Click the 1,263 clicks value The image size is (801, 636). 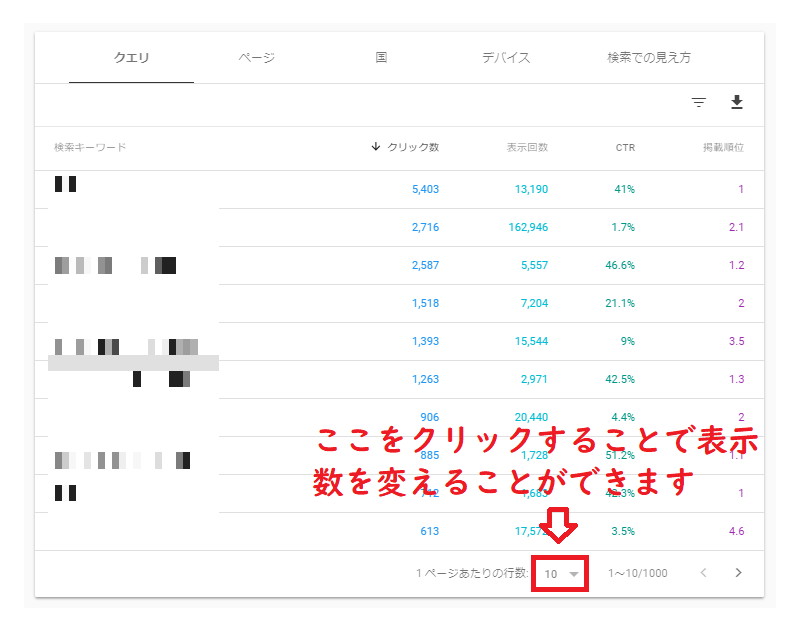426,379
